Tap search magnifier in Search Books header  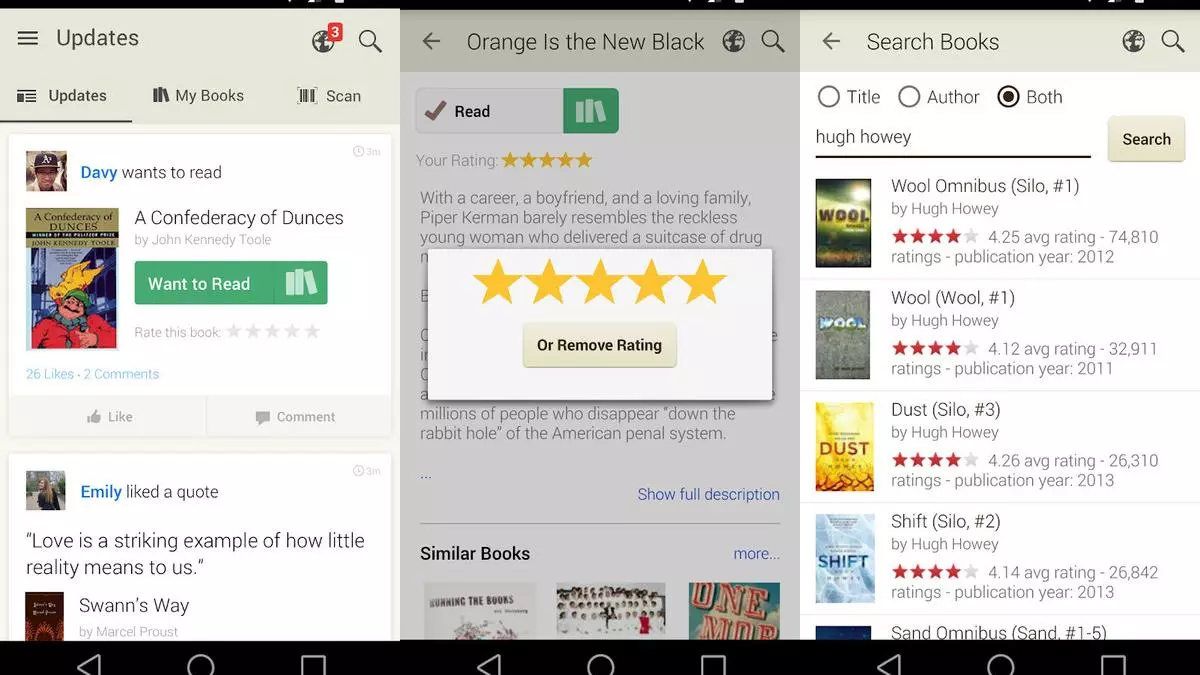coord(1172,41)
